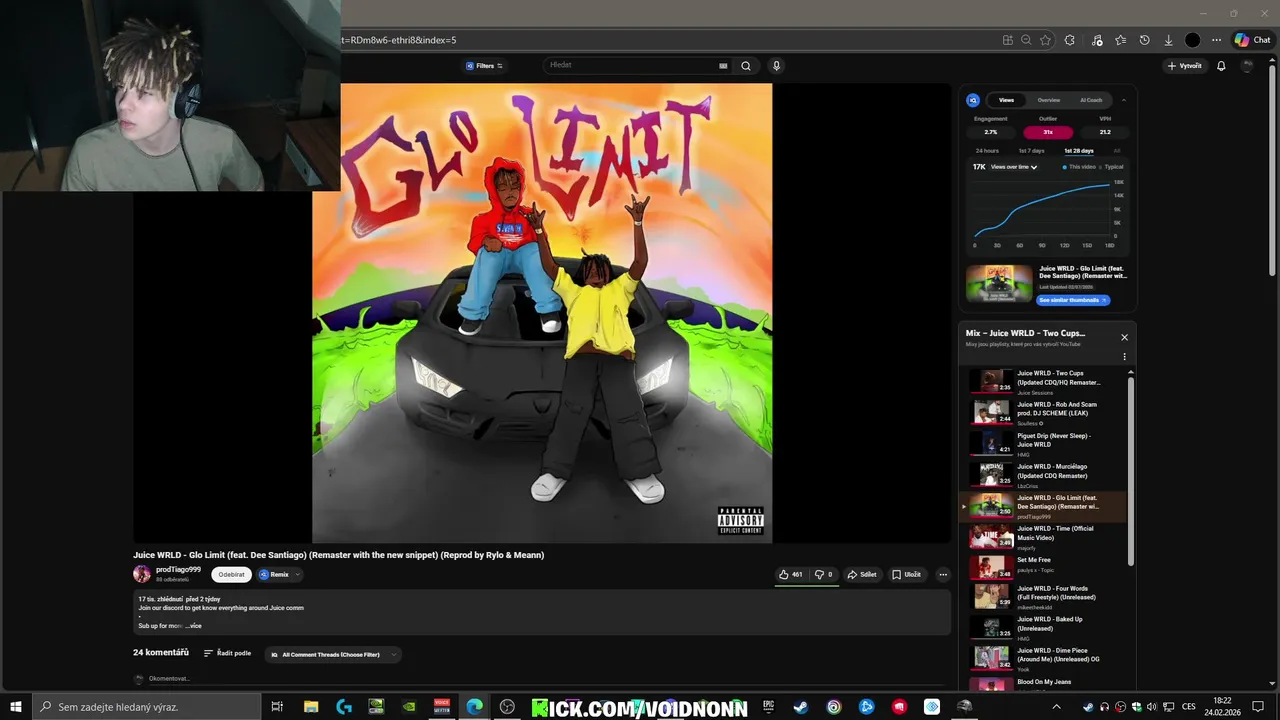Open Task View on taskbar

pos(277,707)
